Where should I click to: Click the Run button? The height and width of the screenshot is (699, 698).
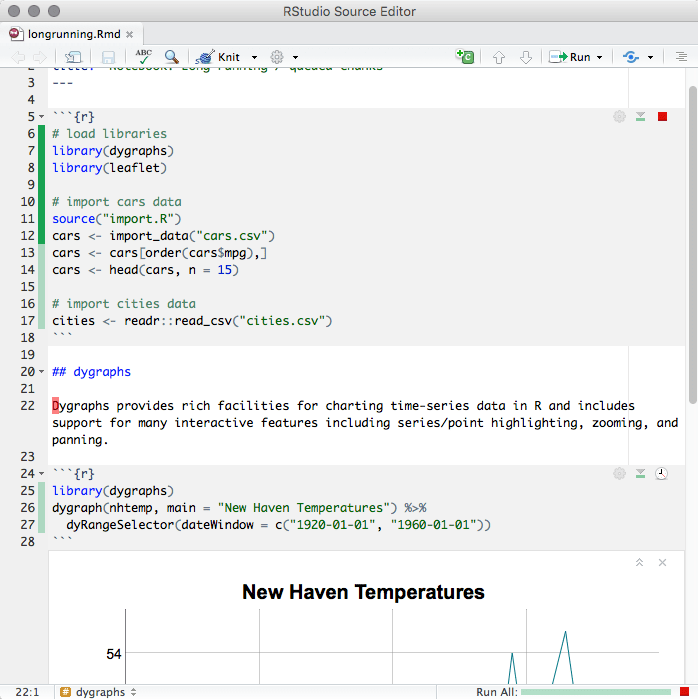click(570, 57)
